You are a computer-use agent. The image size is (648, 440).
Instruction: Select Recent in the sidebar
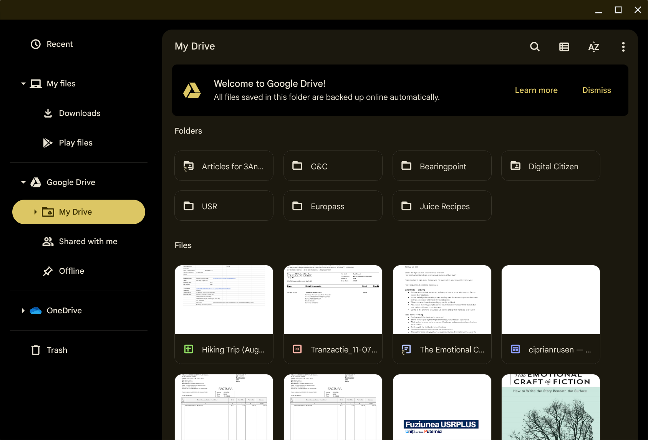[x=79, y=44]
